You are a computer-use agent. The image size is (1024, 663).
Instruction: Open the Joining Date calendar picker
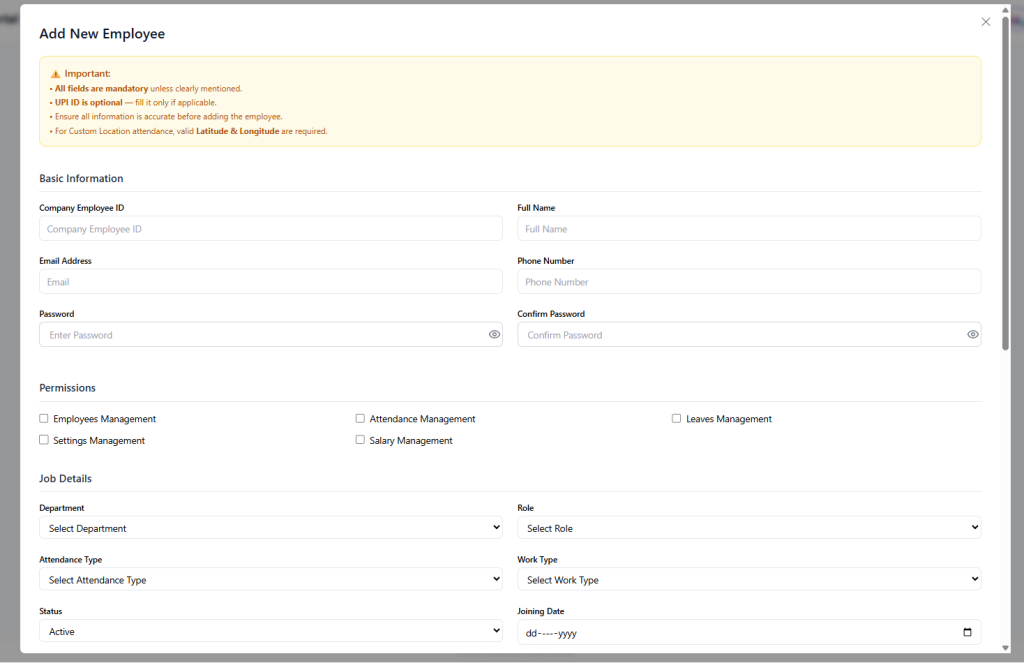tap(966, 632)
